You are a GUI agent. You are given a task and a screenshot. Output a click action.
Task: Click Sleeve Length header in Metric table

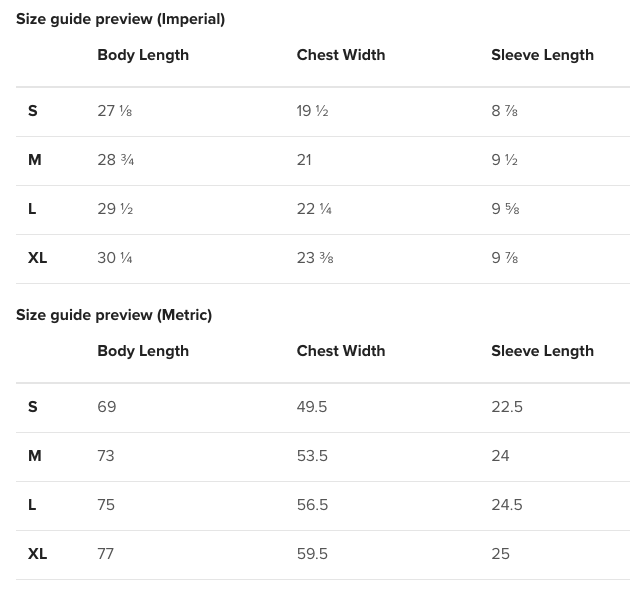pos(542,351)
